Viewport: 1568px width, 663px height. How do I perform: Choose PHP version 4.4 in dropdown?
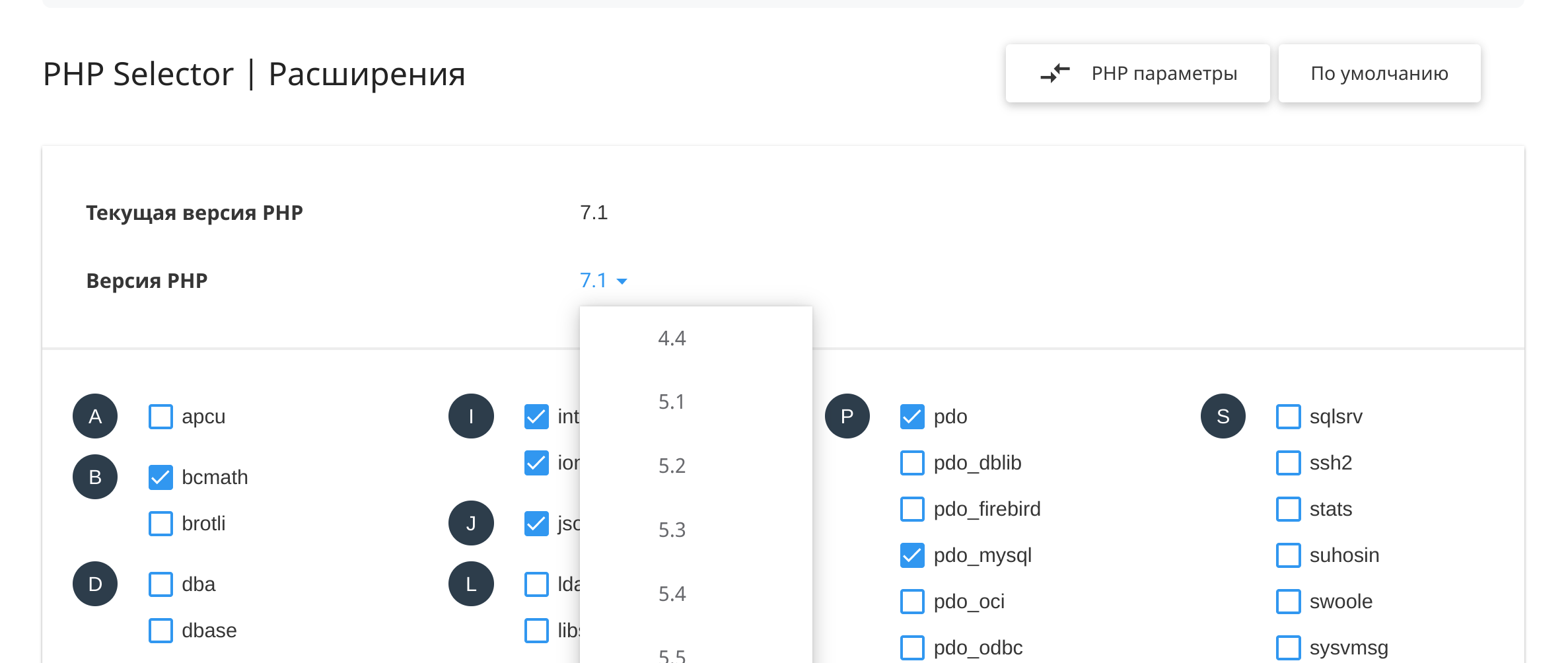(x=672, y=338)
